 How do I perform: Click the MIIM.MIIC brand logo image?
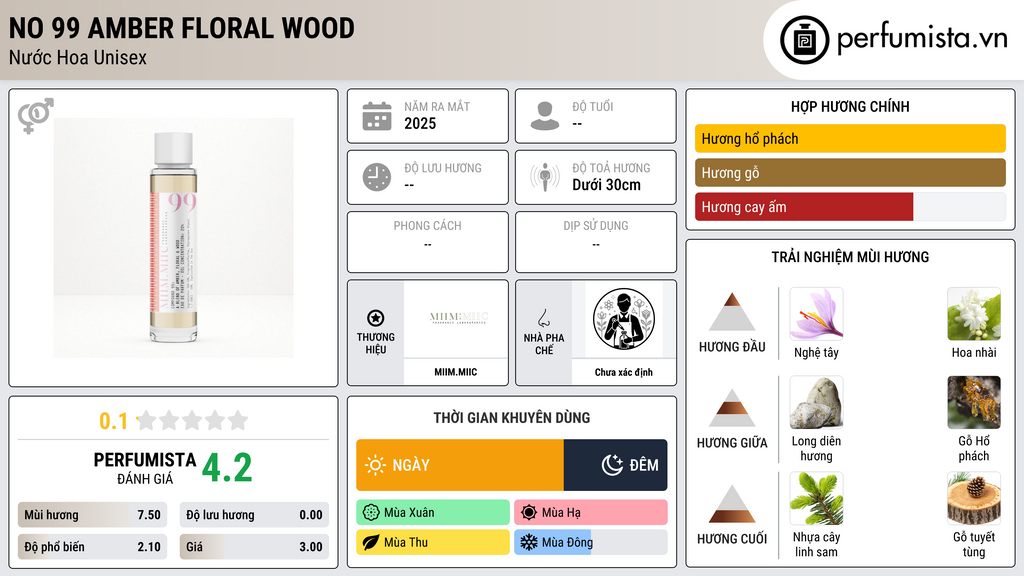tap(456, 319)
